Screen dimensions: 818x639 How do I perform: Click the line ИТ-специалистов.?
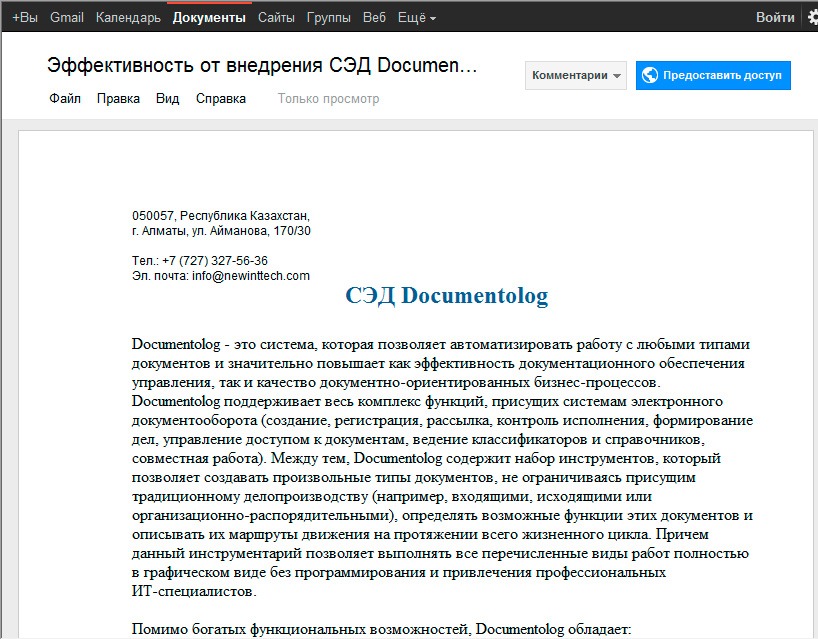194,591
